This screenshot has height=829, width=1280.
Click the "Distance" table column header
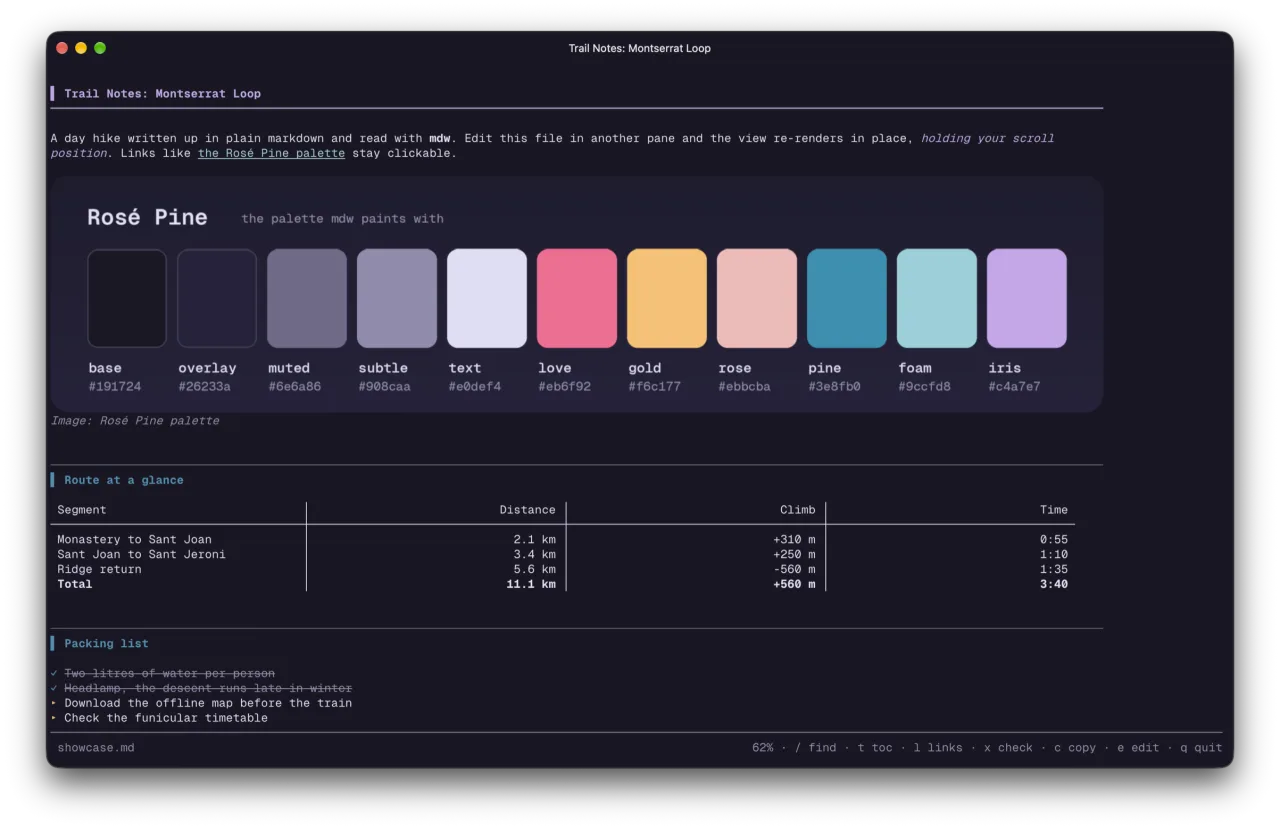tap(528, 510)
